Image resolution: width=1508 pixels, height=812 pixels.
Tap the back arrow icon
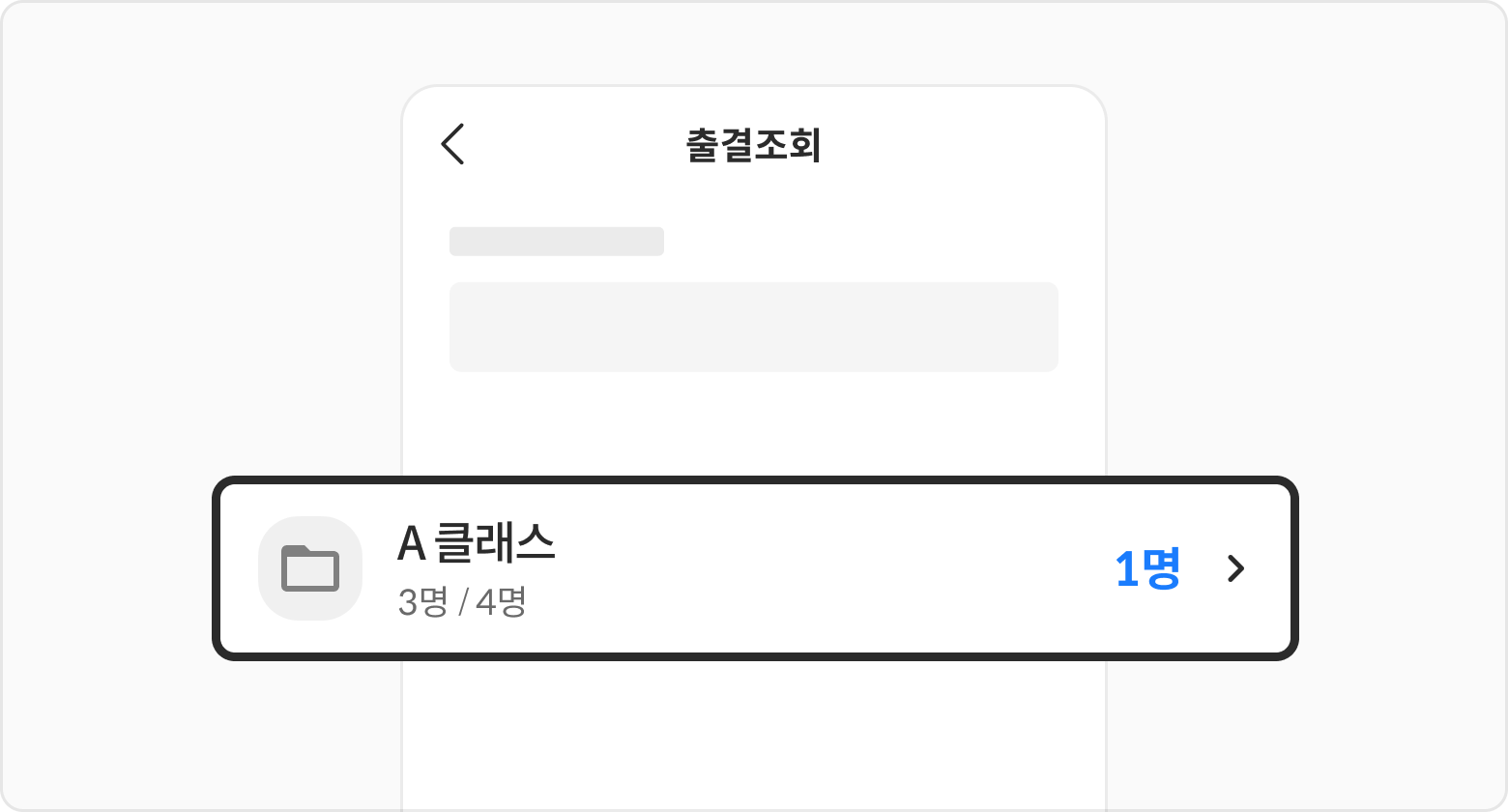tap(453, 145)
